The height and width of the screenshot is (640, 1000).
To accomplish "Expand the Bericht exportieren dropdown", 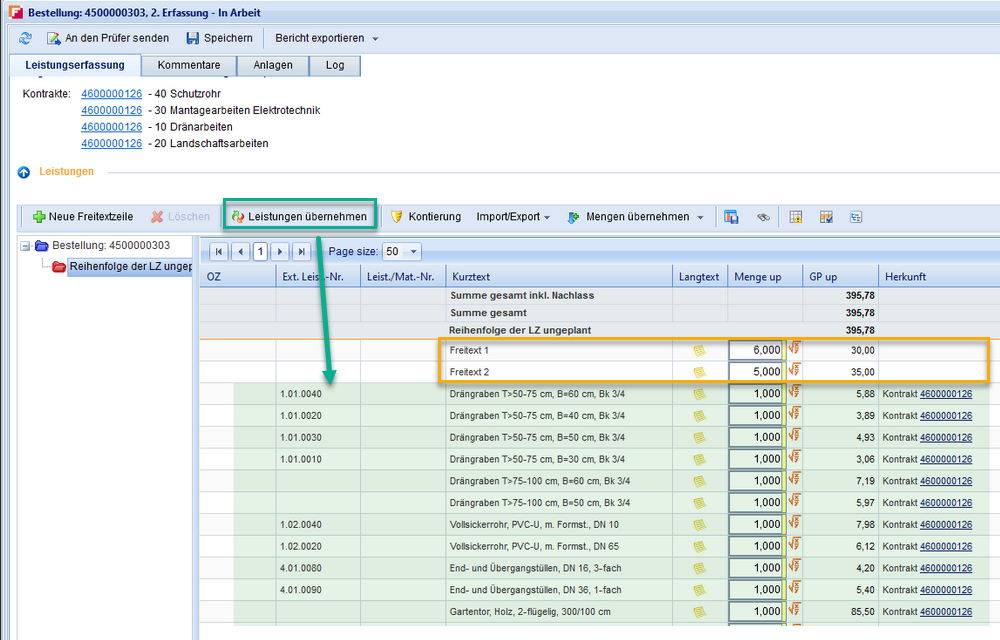I will [x=375, y=39].
